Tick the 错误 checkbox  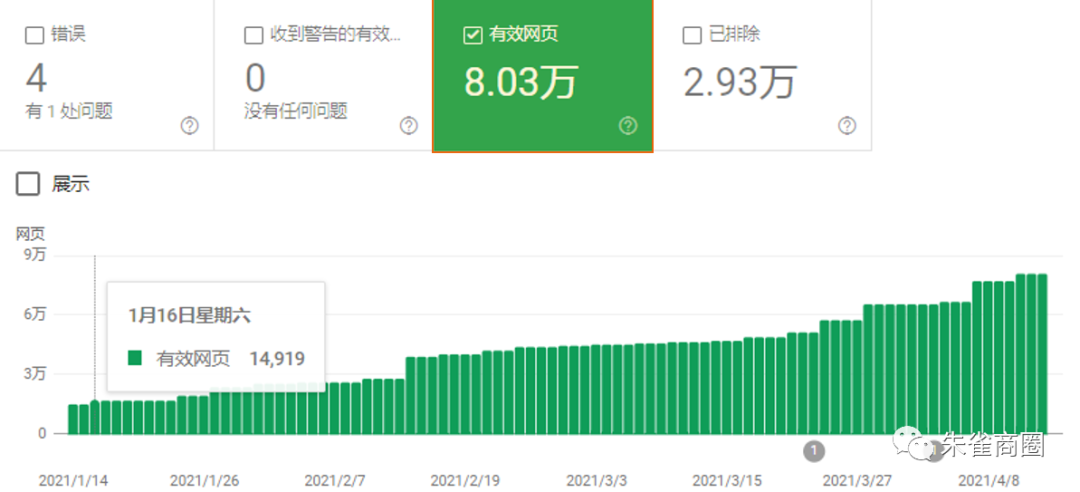coord(34,35)
